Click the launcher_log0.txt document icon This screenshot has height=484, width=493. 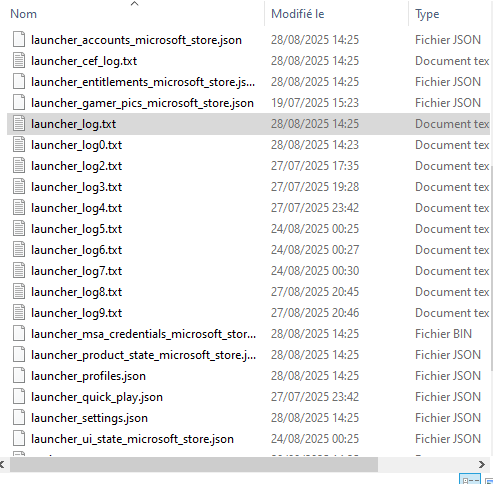pyautogui.click(x=19, y=145)
